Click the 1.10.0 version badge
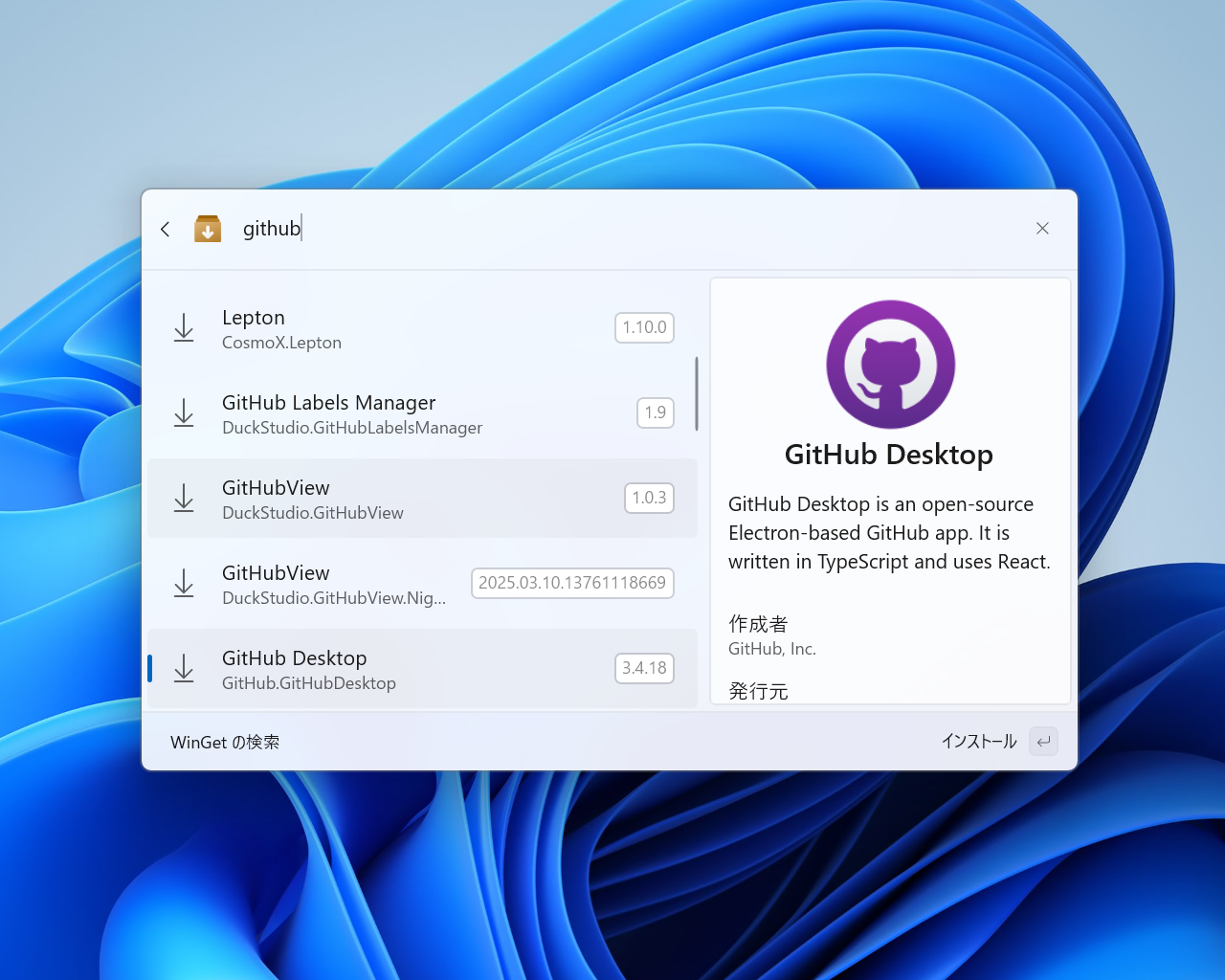 pos(644,327)
